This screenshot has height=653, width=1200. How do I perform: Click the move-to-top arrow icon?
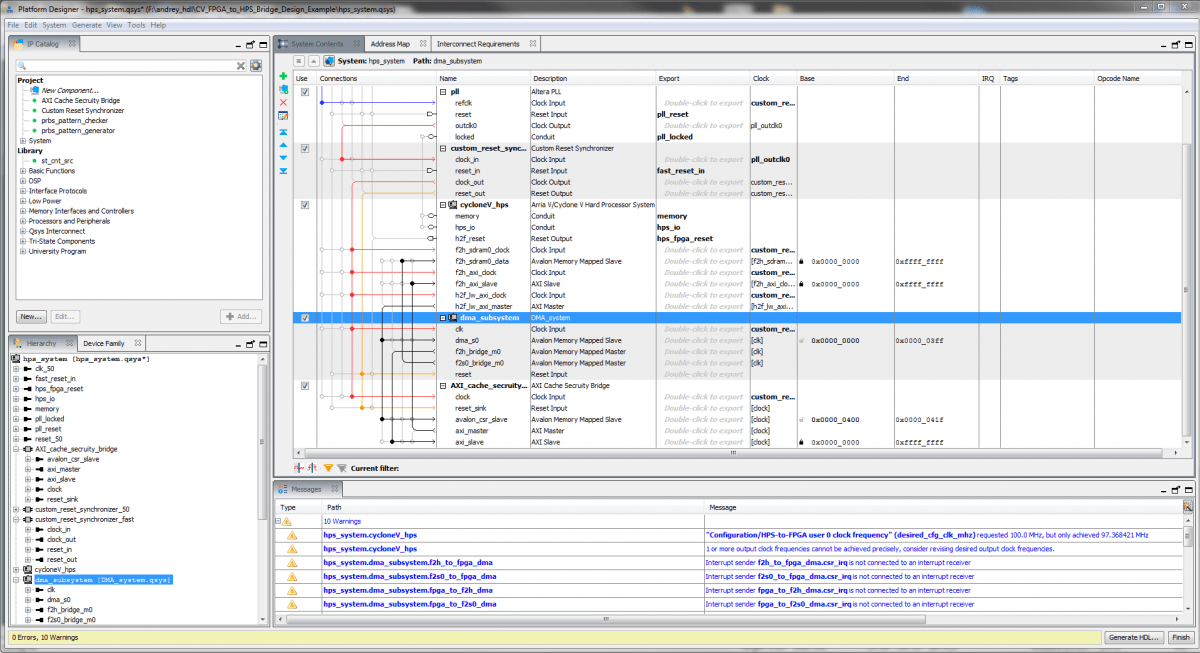[283, 132]
